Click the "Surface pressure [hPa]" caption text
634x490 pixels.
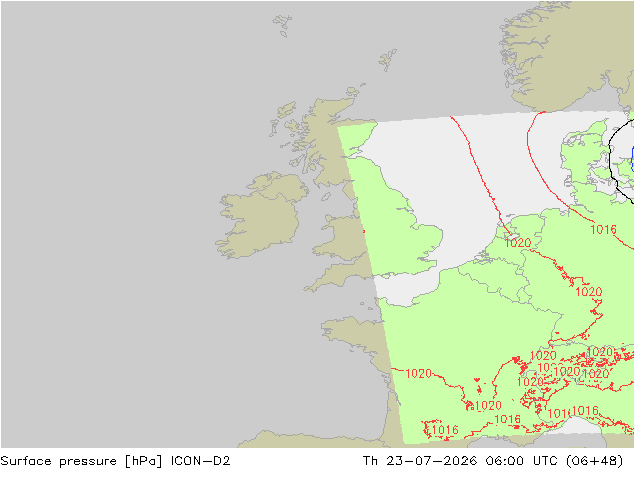[x=81, y=461]
